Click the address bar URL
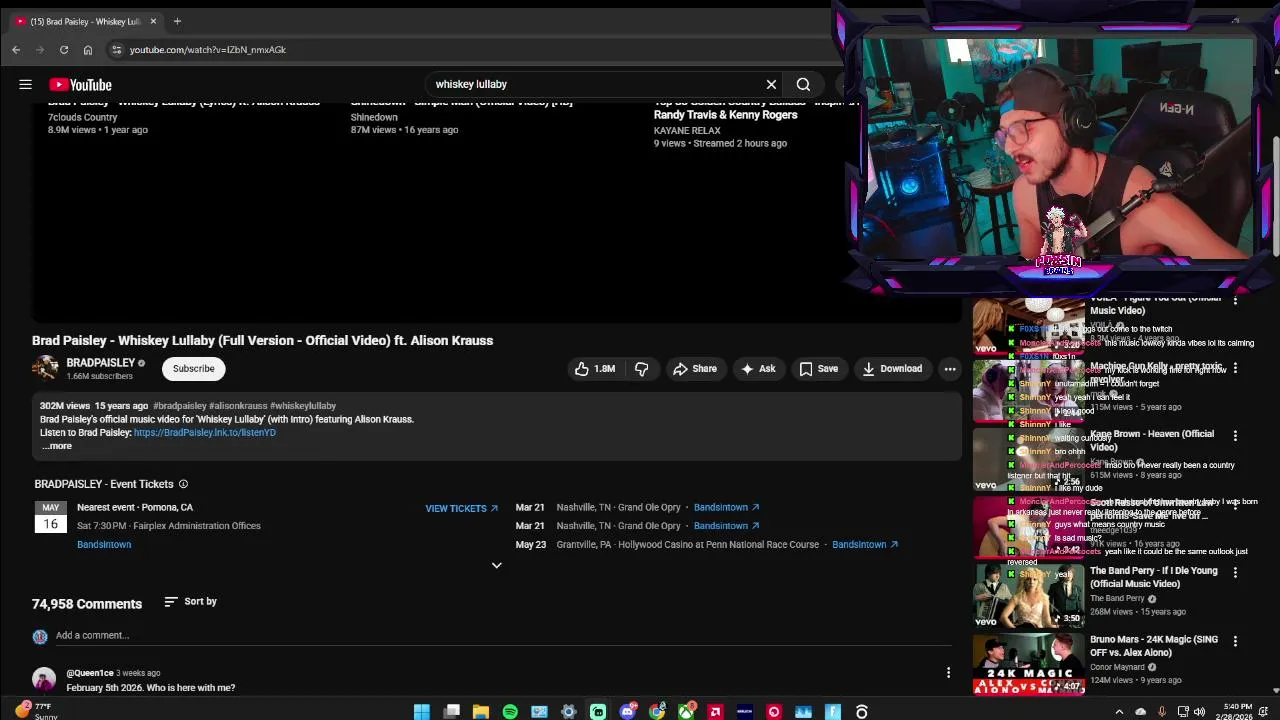1280x720 pixels. tap(208, 50)
